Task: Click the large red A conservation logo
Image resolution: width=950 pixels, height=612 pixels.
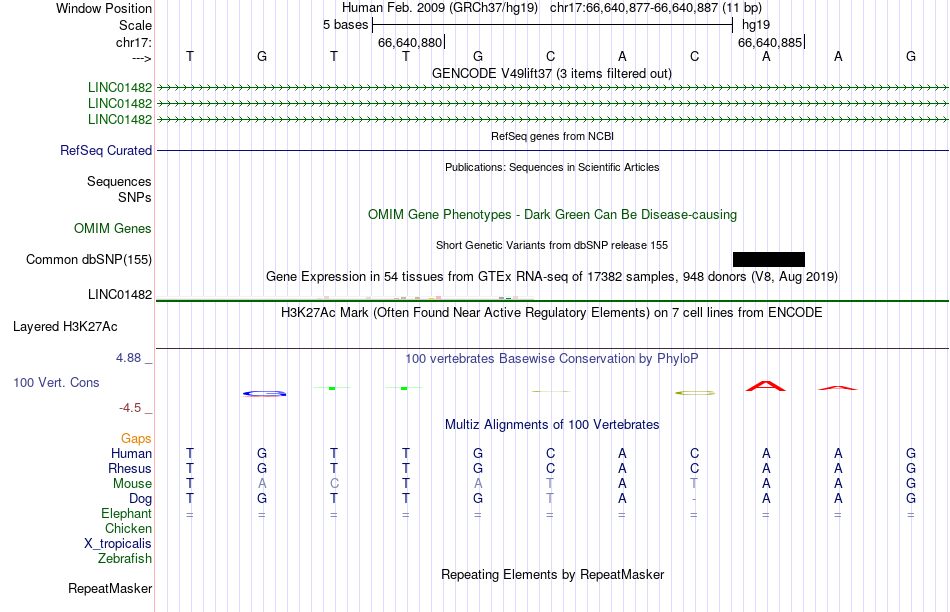Action: [x=766, y=386]
